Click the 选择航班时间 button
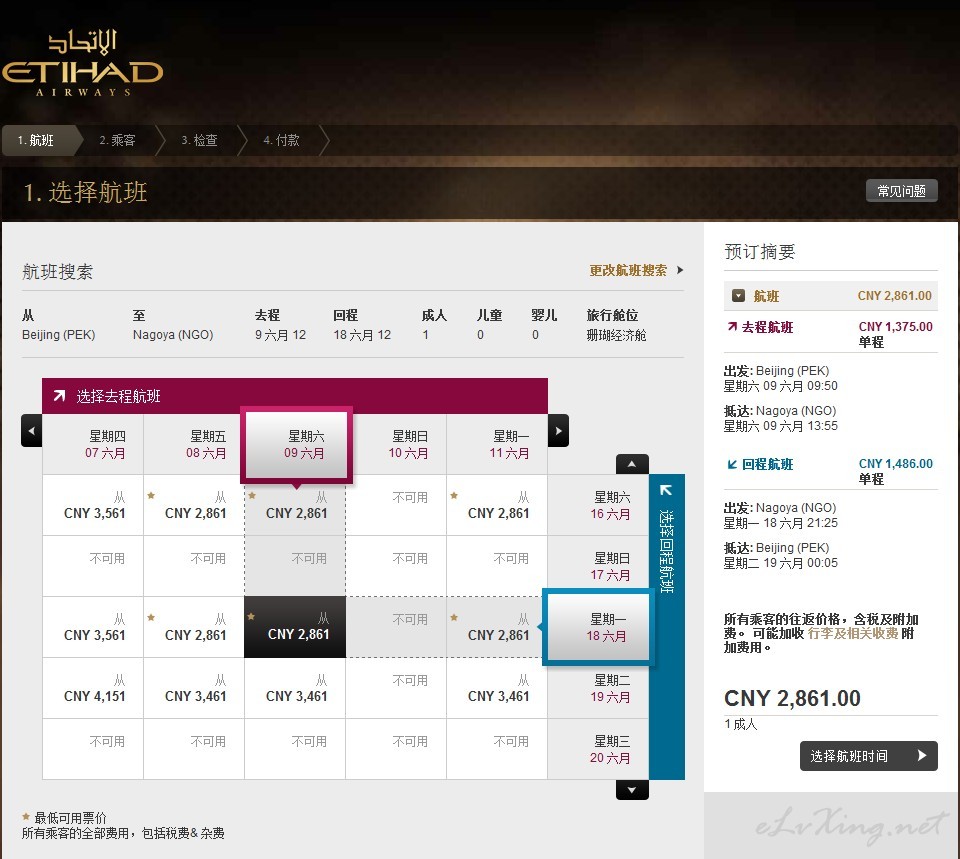This screenshot has height=859, width=960. pos(868,756)
